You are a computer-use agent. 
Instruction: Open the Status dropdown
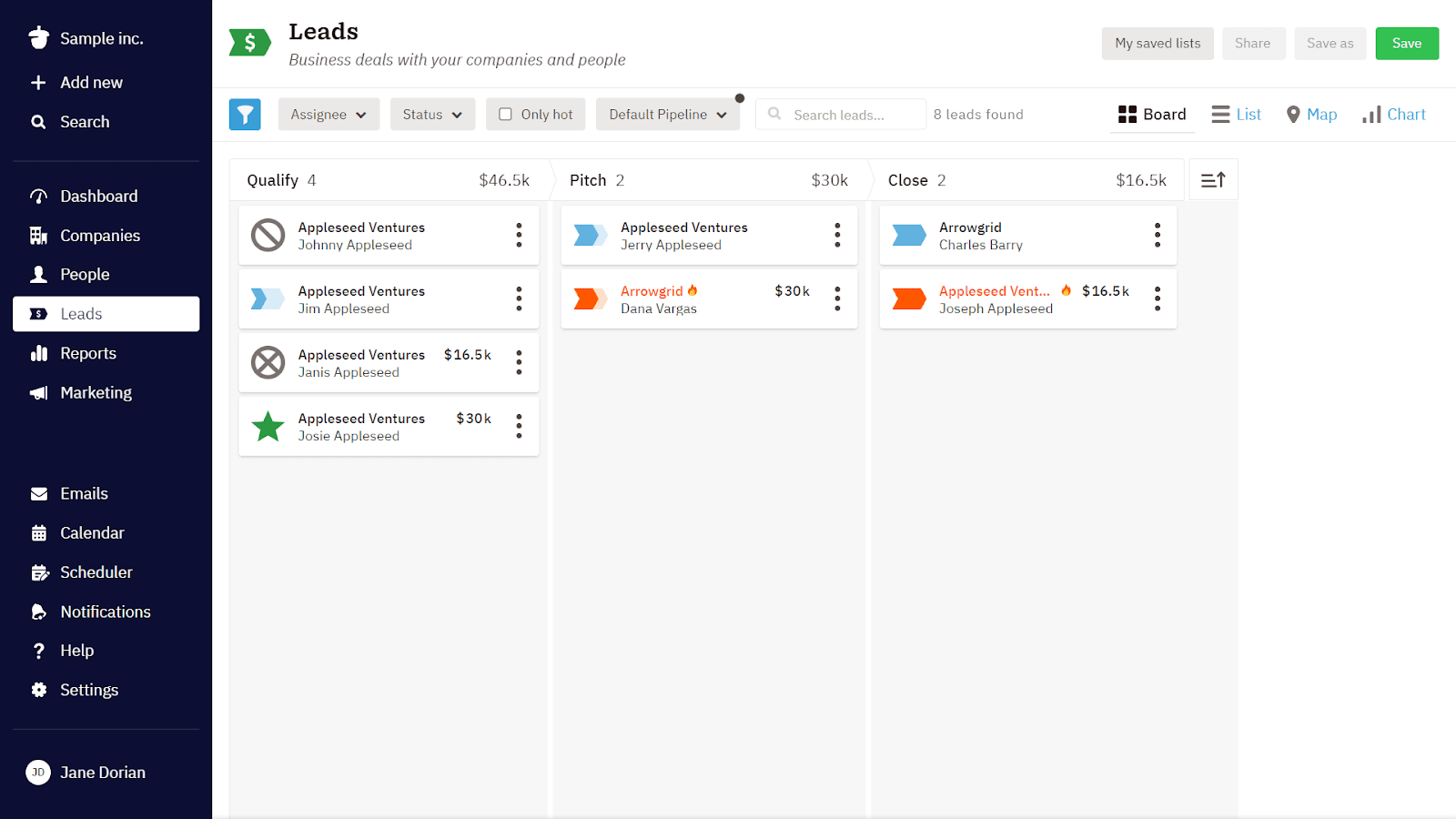(432, 114)
